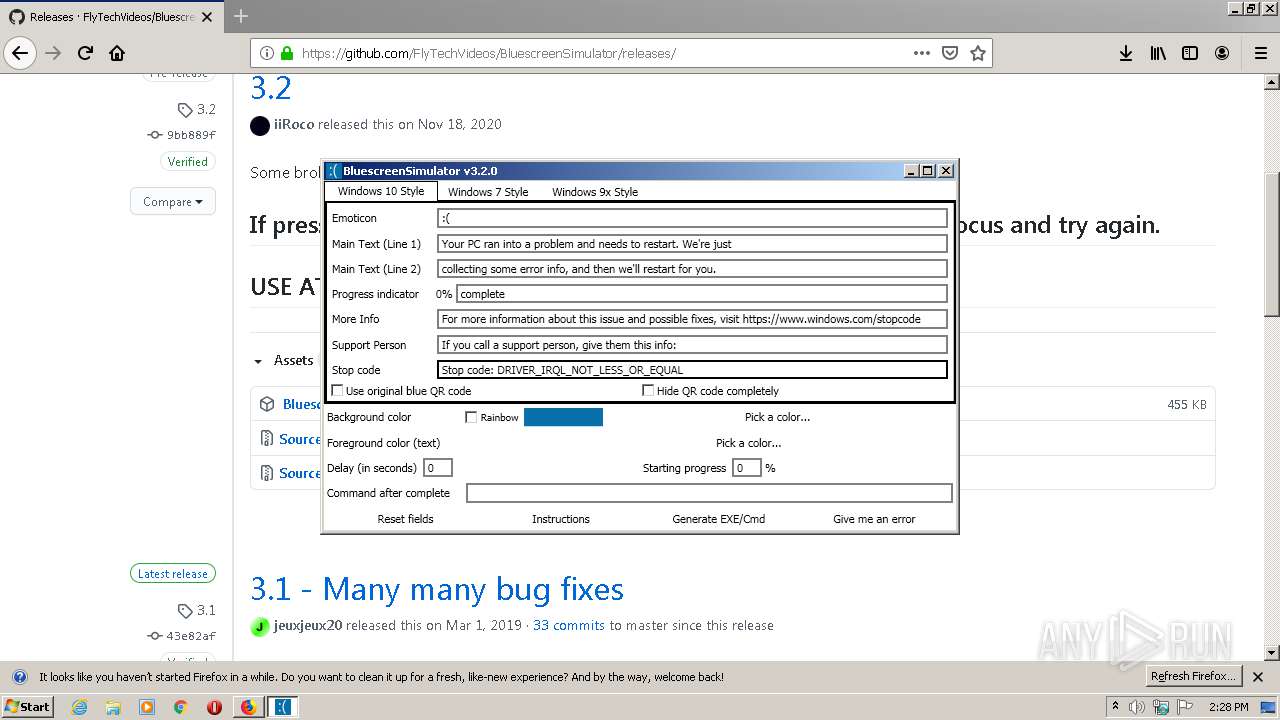This screenshot has height=720, width=1280.
Task: Open the media player taskbar icon
Action: coord(147,707)
